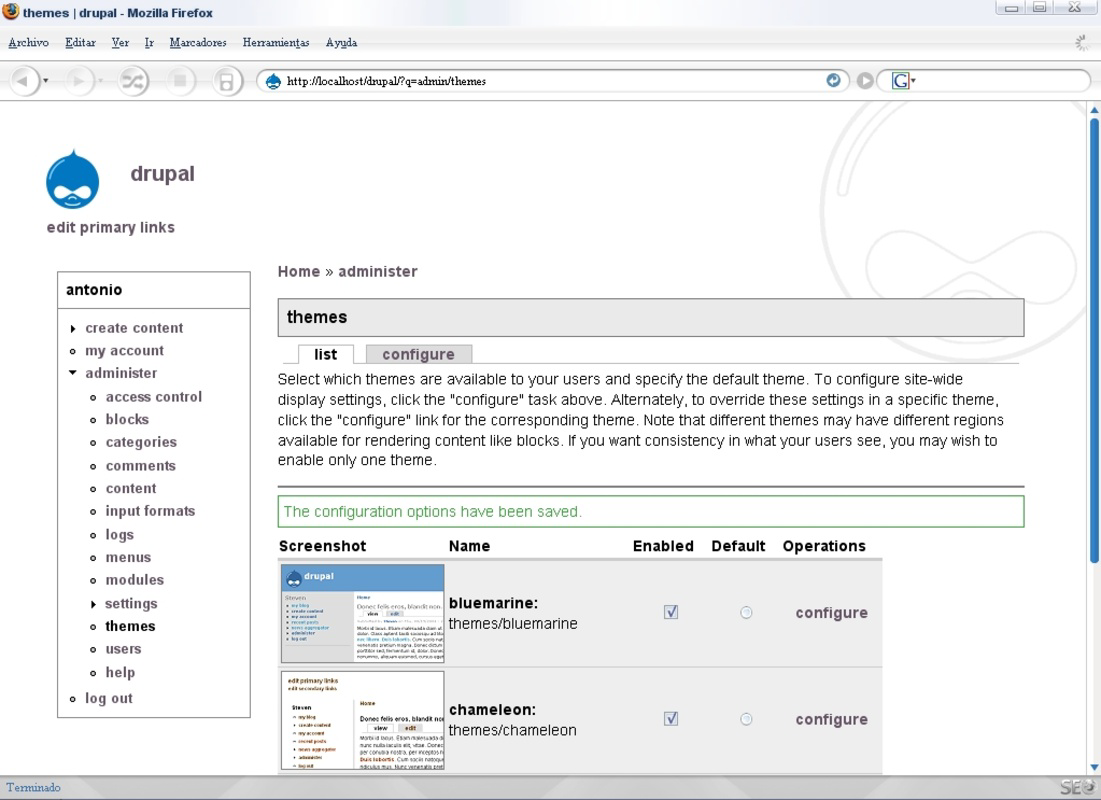
Task: Collapse the administer tree arrow
Action: (73, 373)
